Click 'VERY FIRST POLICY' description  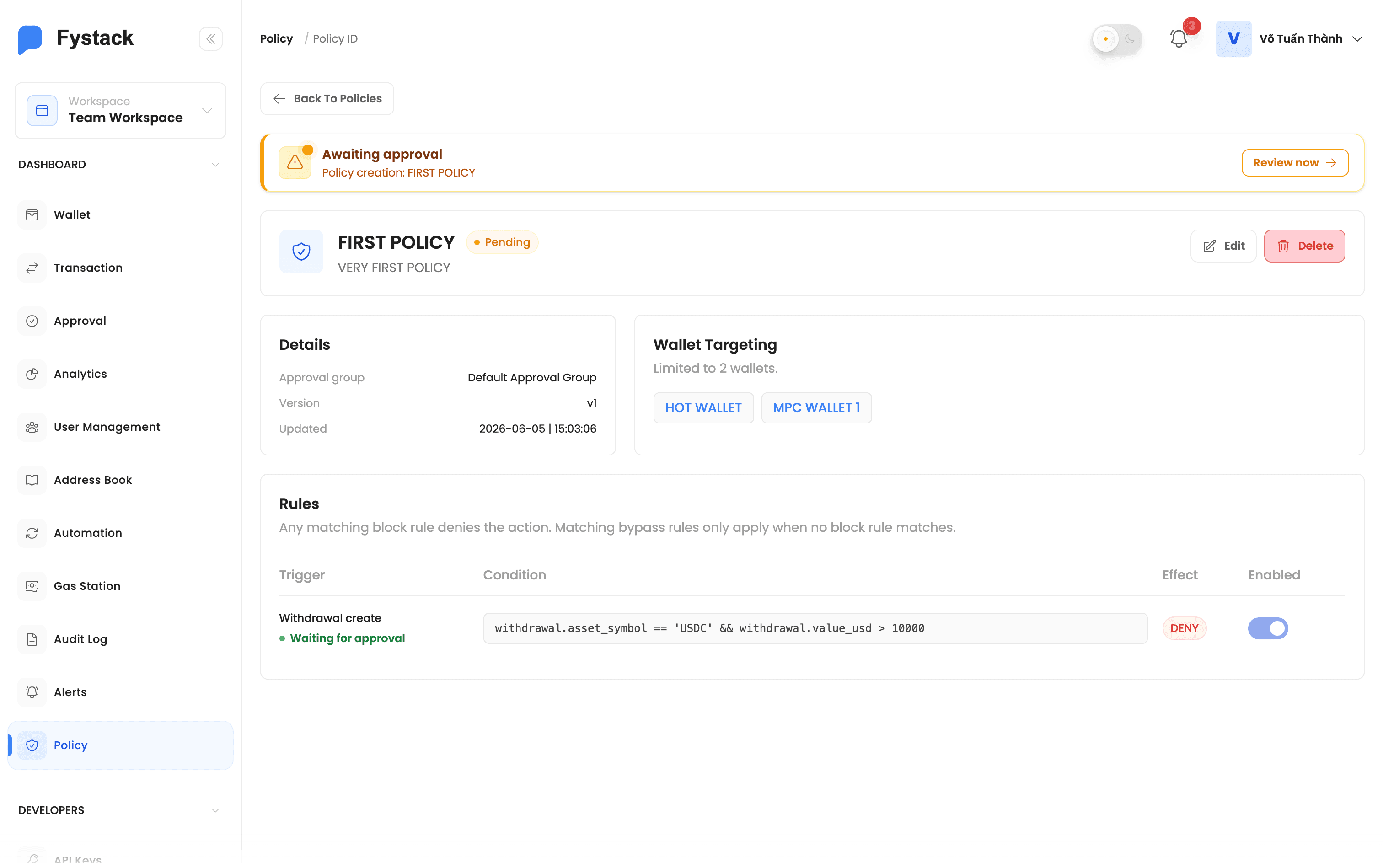click(394, 268)
